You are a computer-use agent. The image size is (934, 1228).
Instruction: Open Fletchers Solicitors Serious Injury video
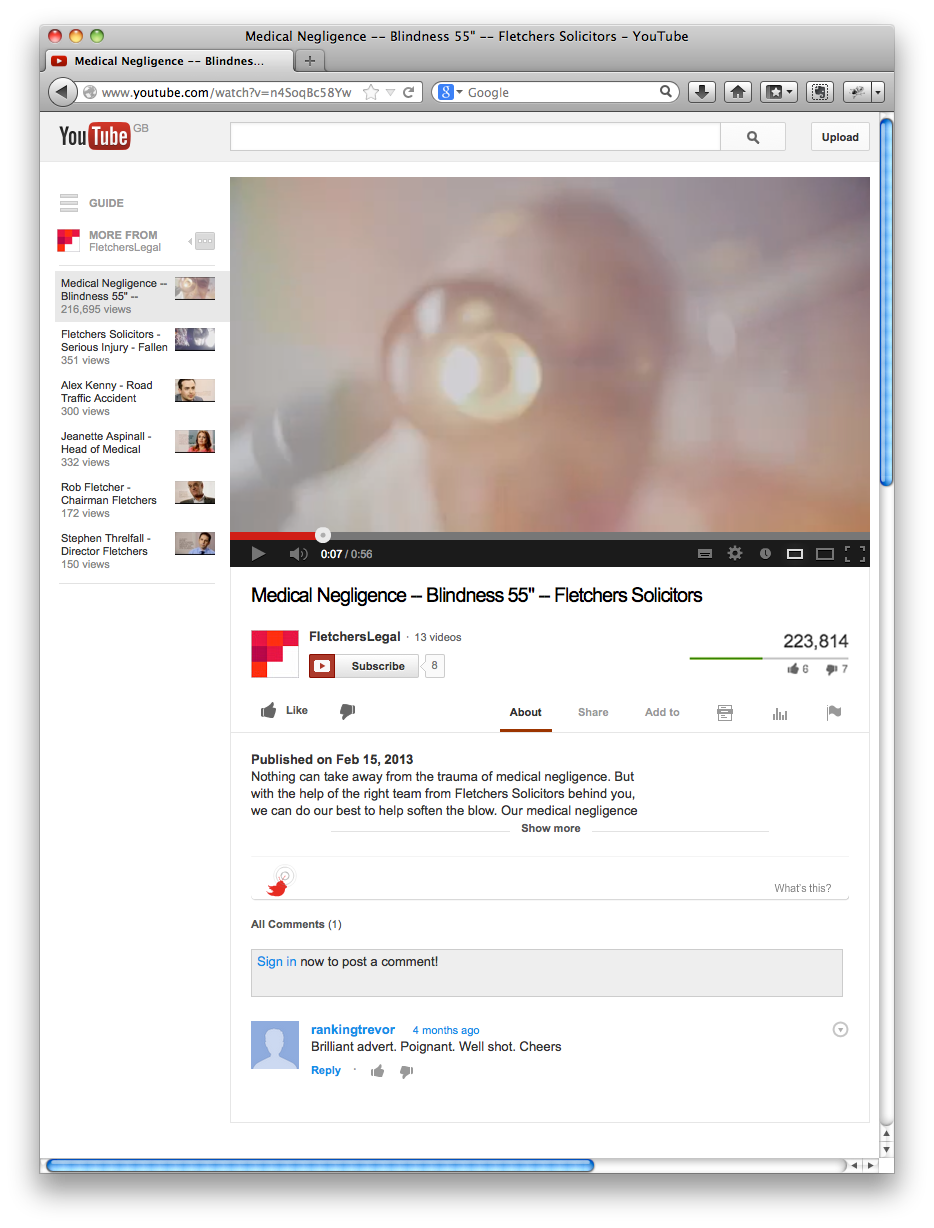(138, 347)
